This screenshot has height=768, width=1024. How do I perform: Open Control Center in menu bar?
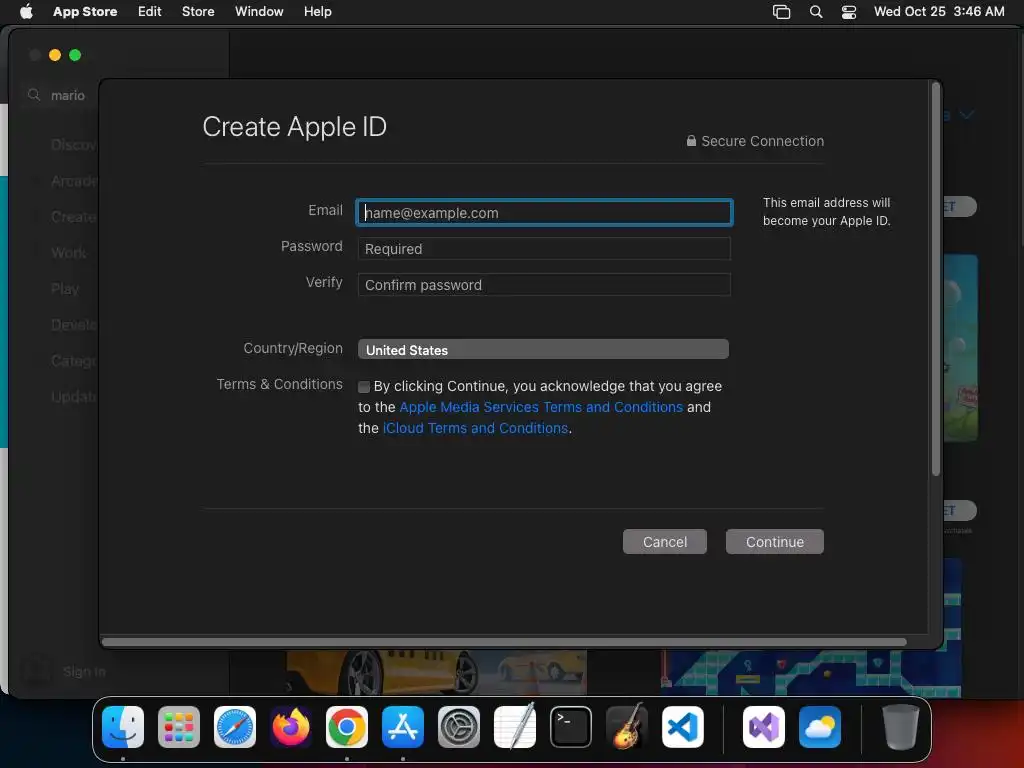coord(848,12)
